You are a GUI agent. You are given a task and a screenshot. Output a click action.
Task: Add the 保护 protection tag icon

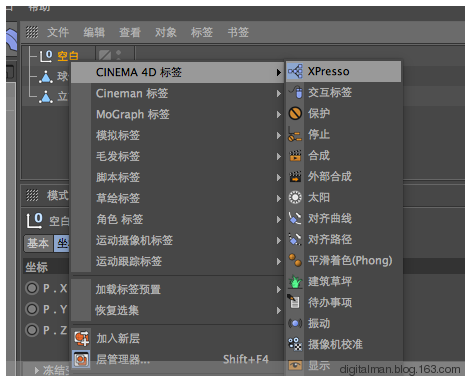click(x=295, y=113)
